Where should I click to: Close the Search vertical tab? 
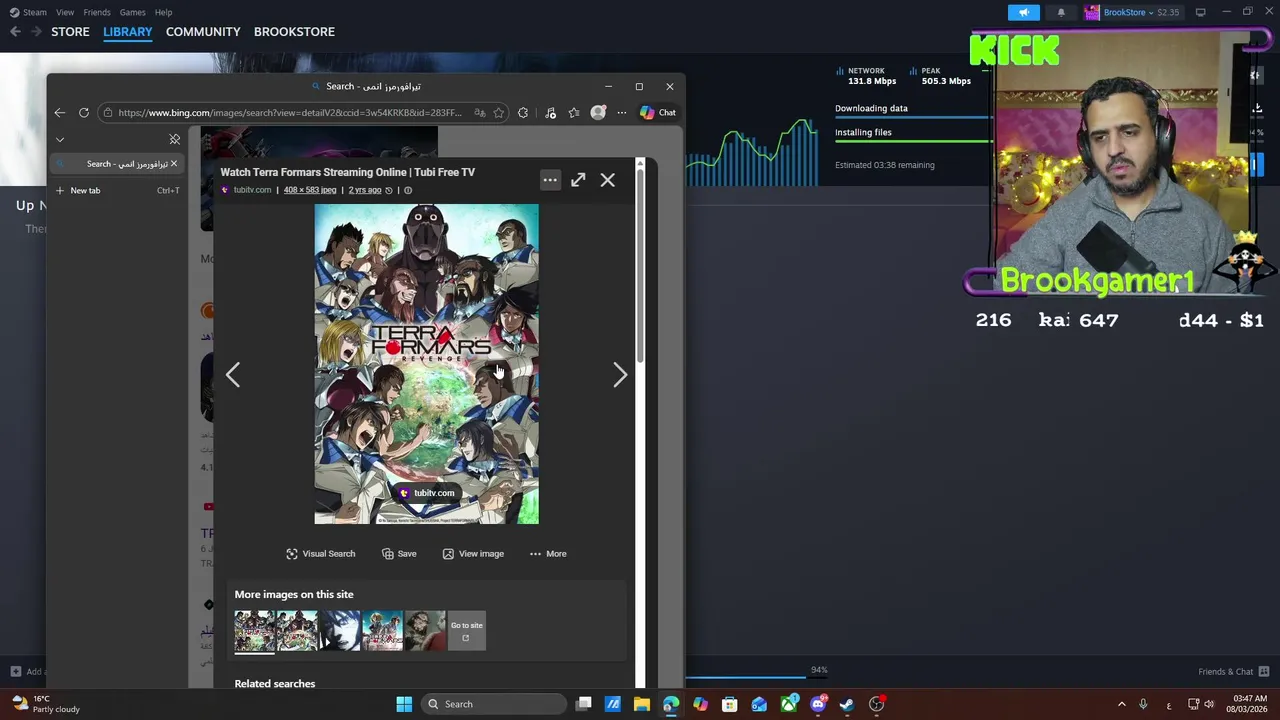tap(173, 164)
